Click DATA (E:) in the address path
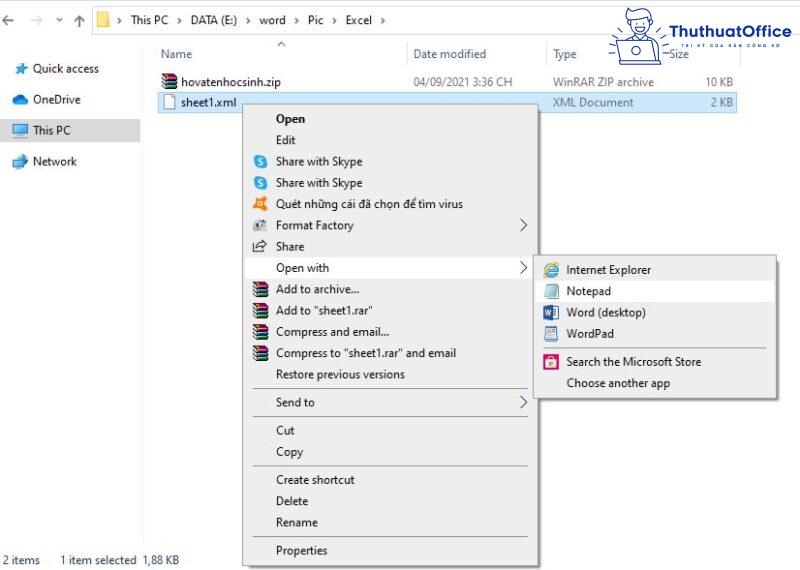 point(213,20)
